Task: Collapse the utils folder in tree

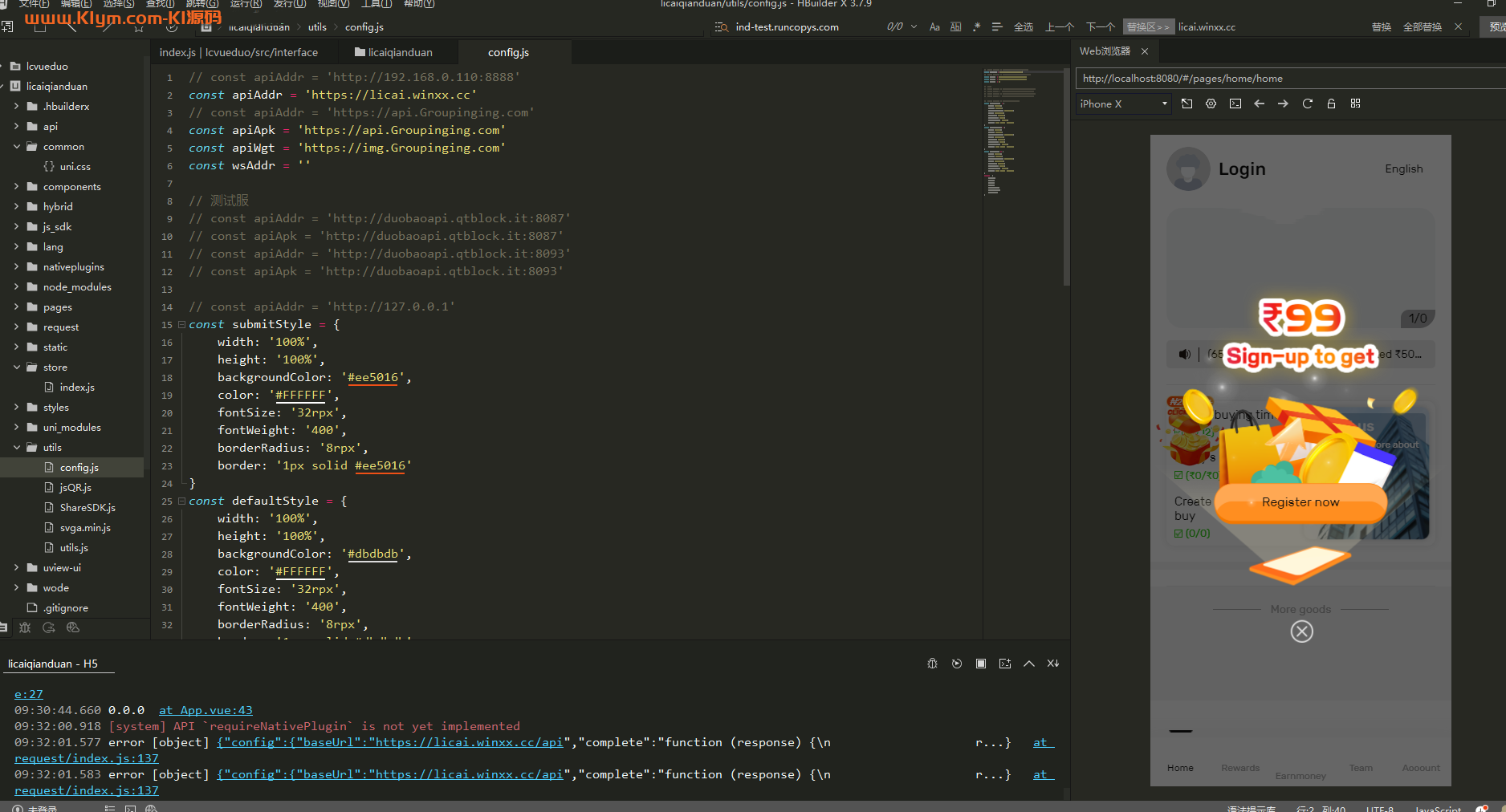Action: coord(17,447)
